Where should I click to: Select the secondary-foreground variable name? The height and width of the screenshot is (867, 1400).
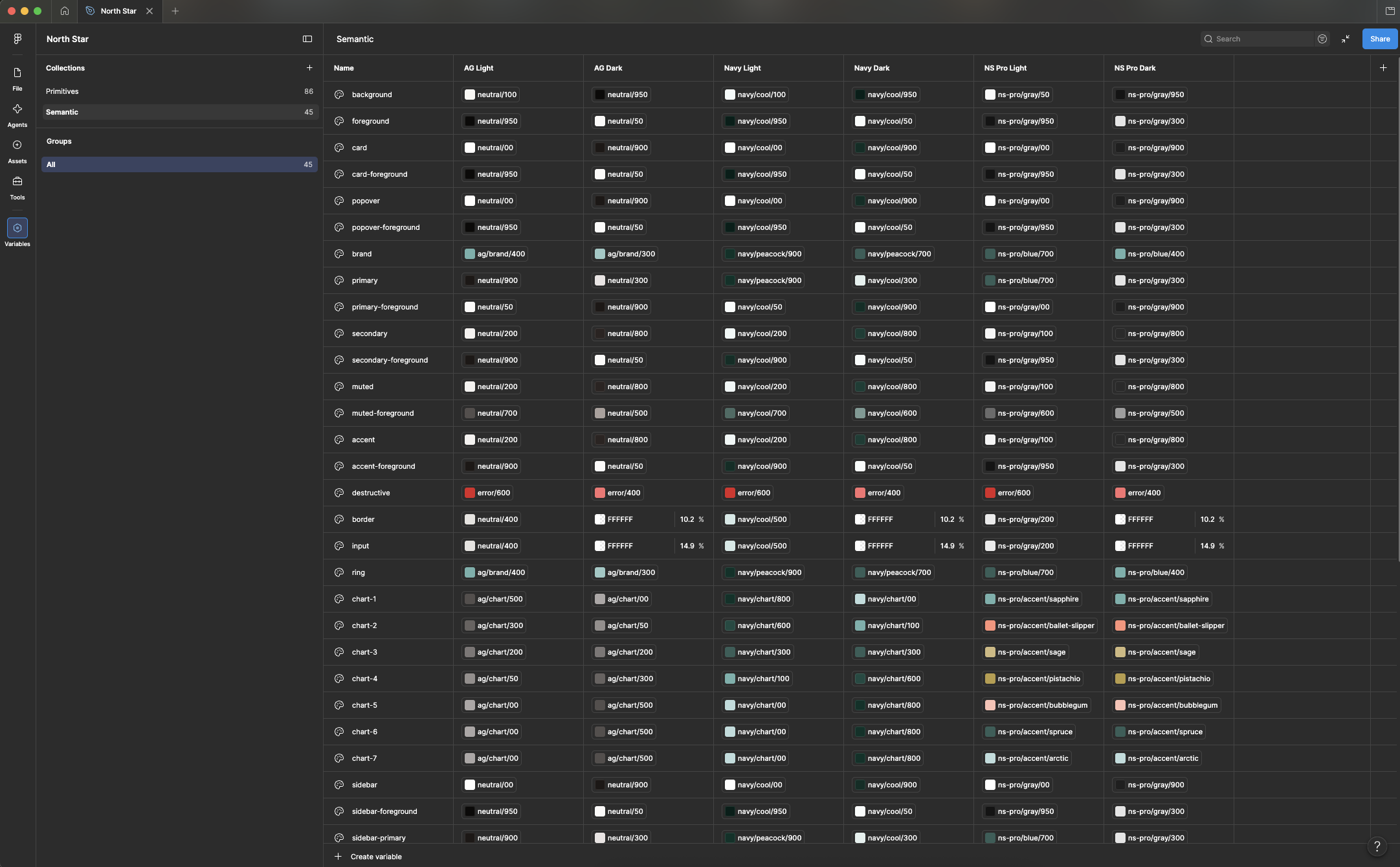pyautogui.click(x=390, y=360)
